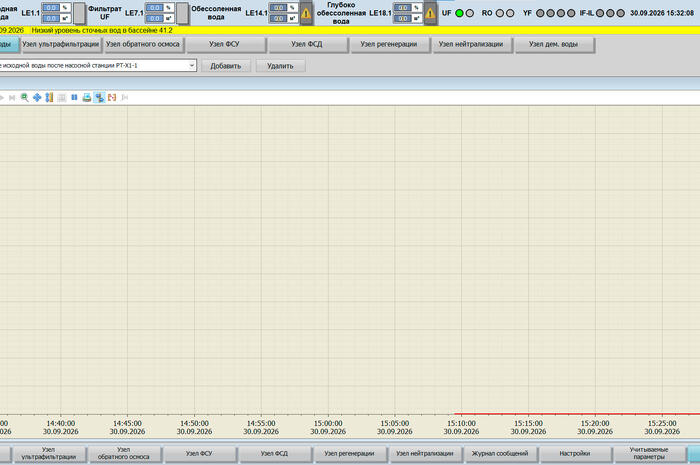Click bottom bar button Узел ультрафильтрации
Screen dimensions: 700x465
[49, 453]
